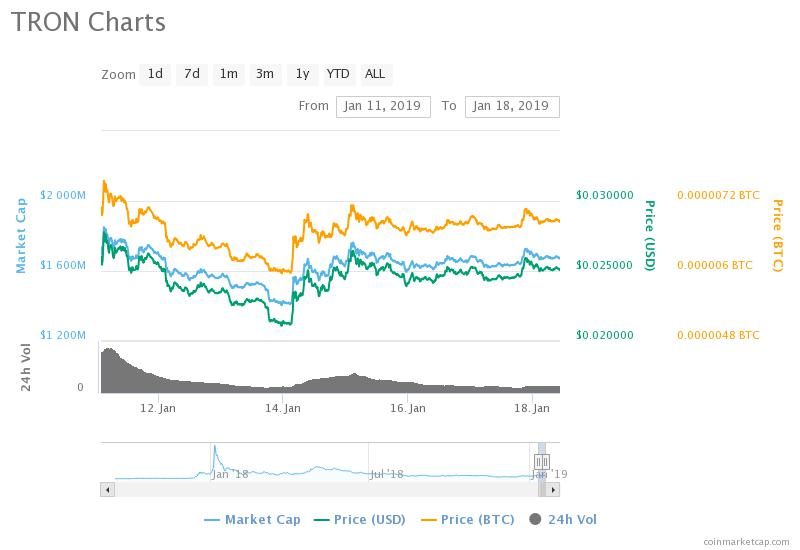Click the volume peak near 12. Jan
Screen dimensions: 800x550
109,352
